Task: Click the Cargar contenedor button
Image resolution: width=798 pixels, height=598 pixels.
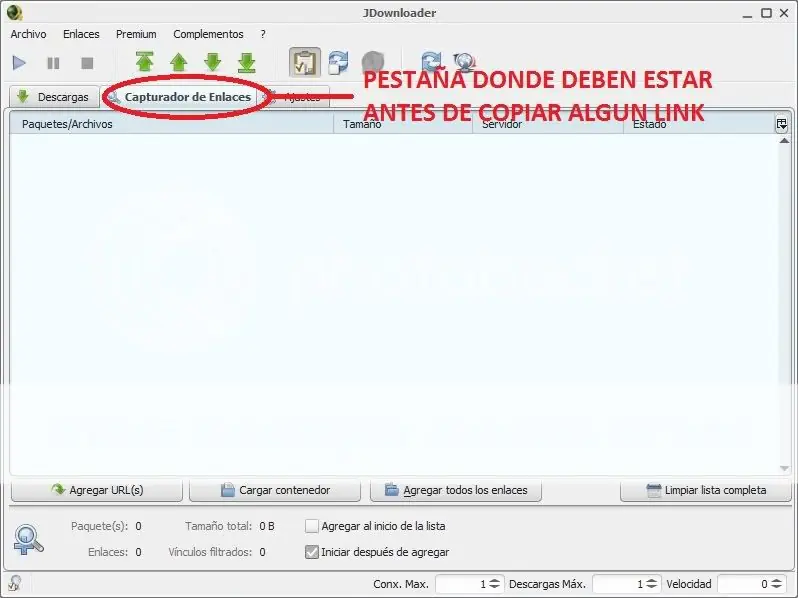Action: pyautogui.click(x=275, y=490)
